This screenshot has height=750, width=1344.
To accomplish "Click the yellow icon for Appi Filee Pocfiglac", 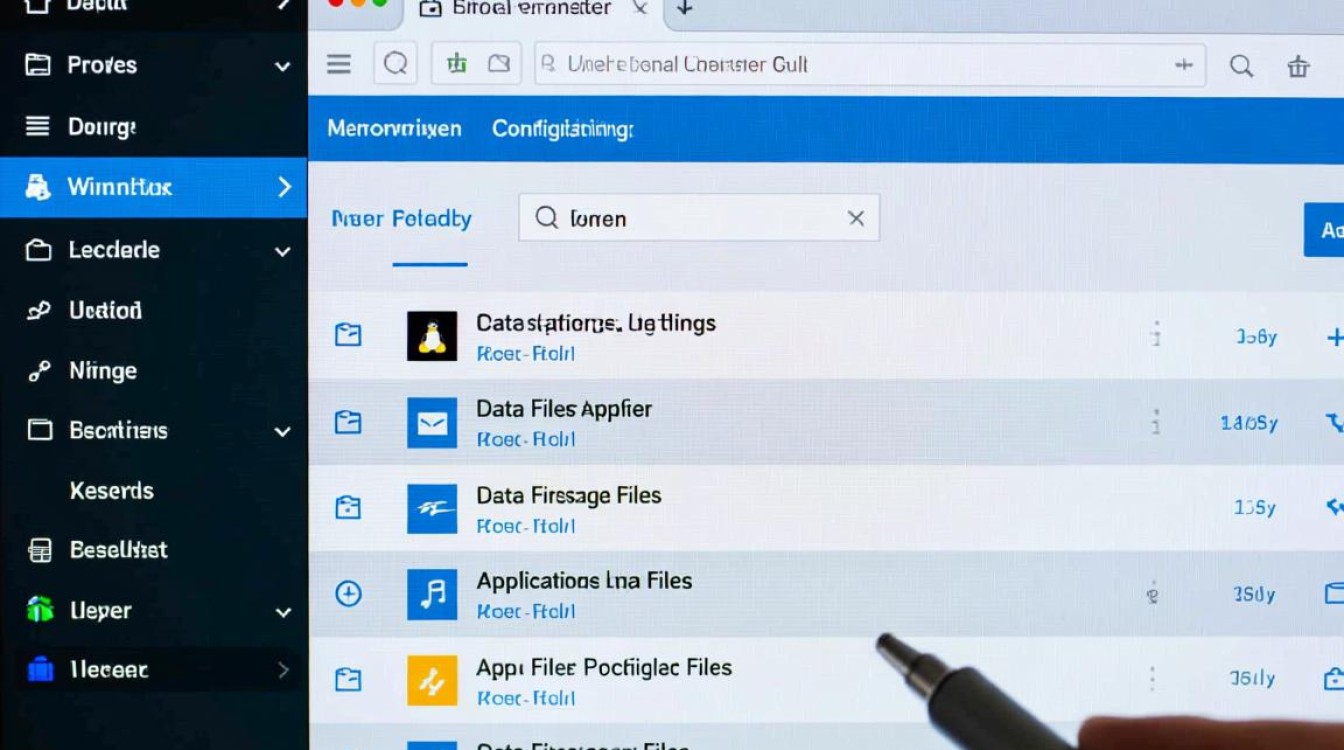I will point(432,681).
